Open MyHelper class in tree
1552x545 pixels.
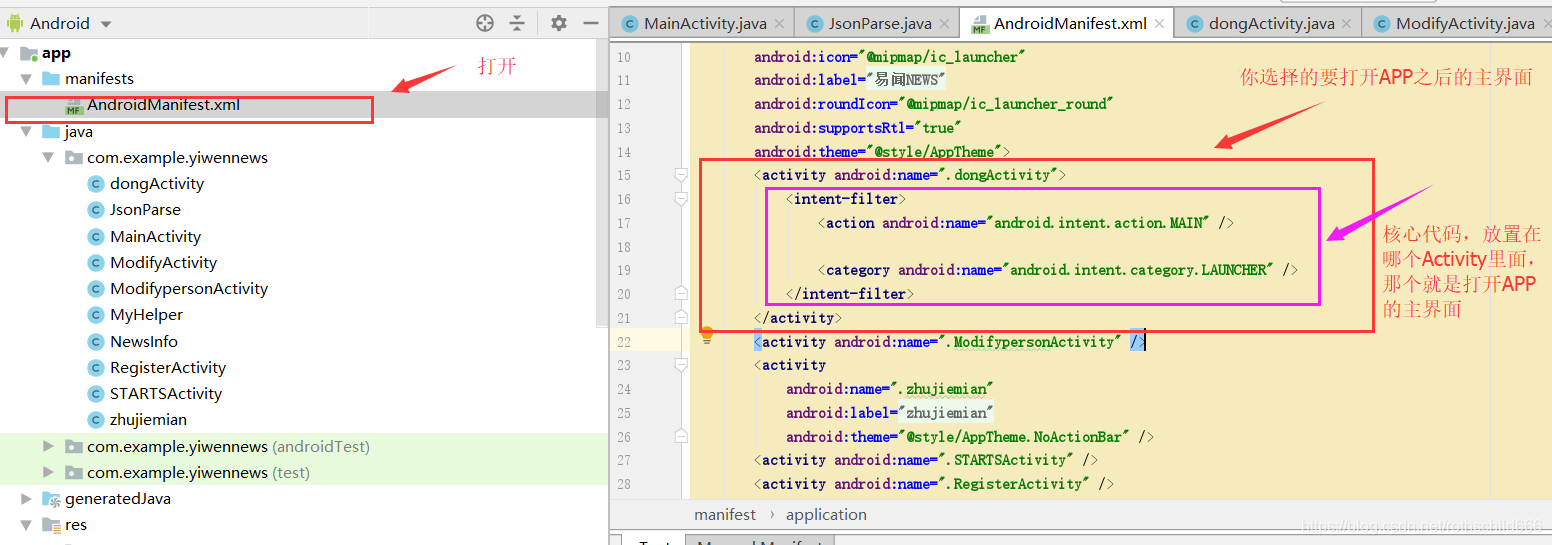tap(146, 315)
